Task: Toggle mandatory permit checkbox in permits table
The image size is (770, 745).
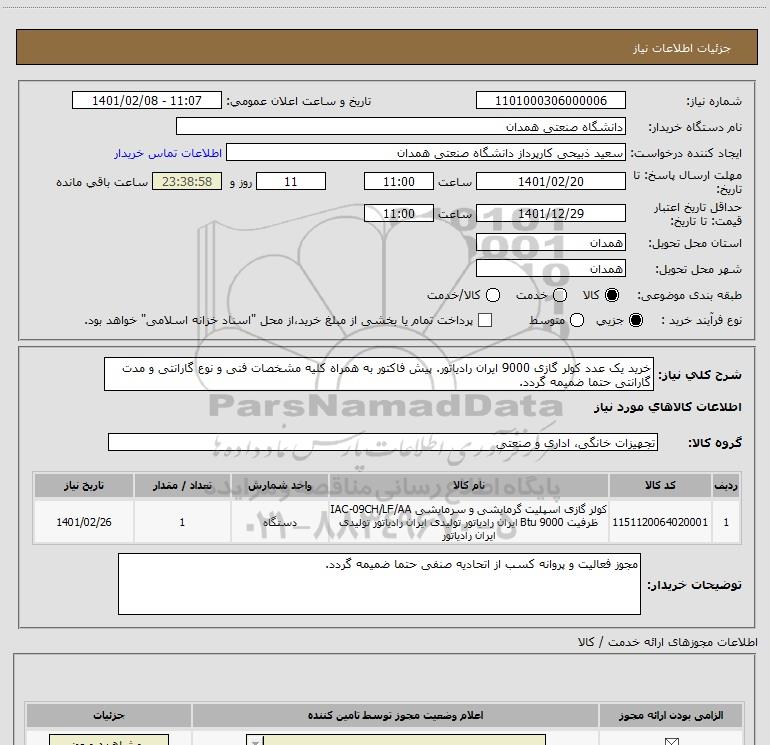Action: (x=671, y=741)
